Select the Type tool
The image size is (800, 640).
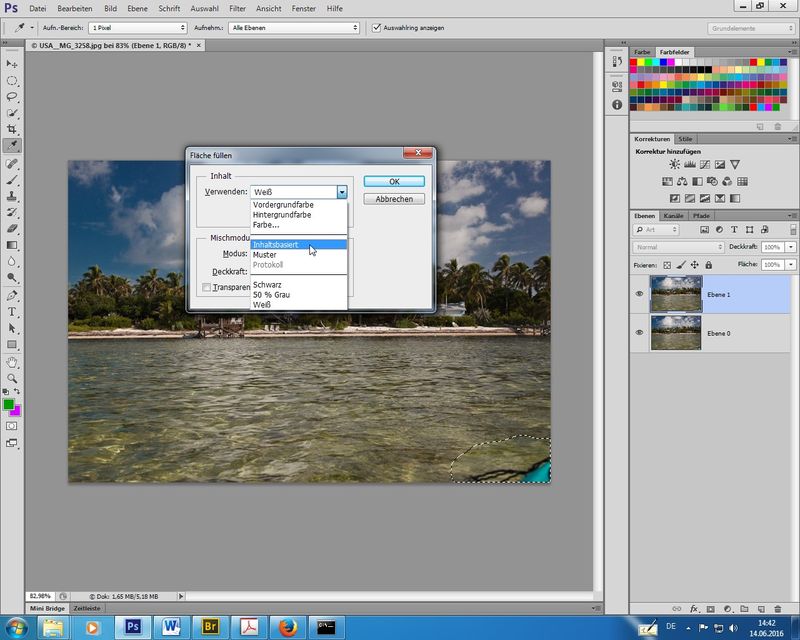pos(12,312)
